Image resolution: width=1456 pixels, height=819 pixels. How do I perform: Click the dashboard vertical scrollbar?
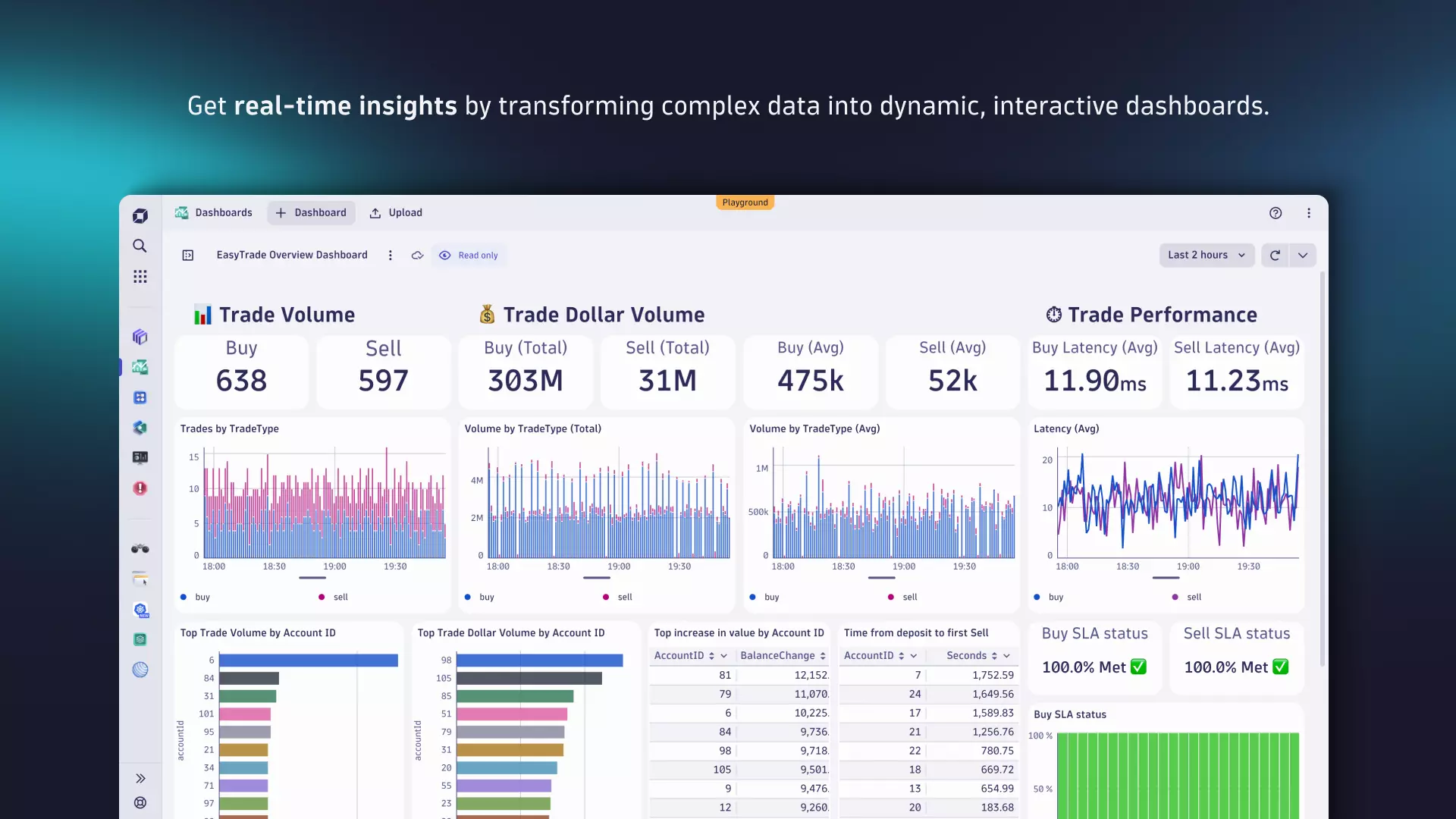tap(1323, 470)
